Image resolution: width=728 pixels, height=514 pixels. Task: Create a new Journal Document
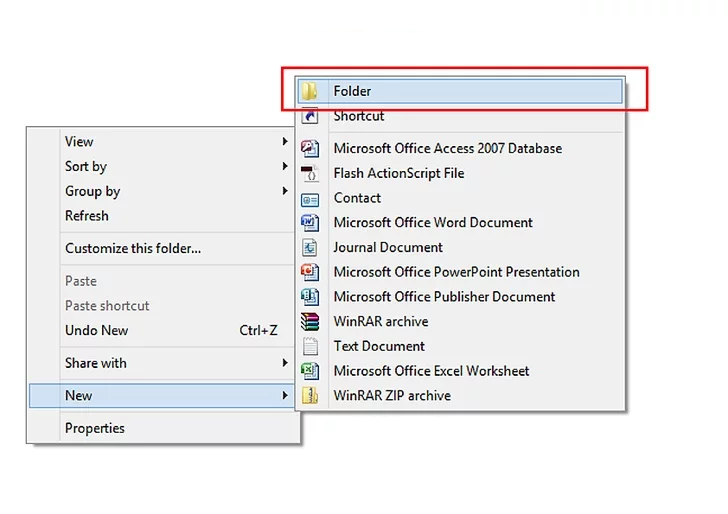coord(388,247)
